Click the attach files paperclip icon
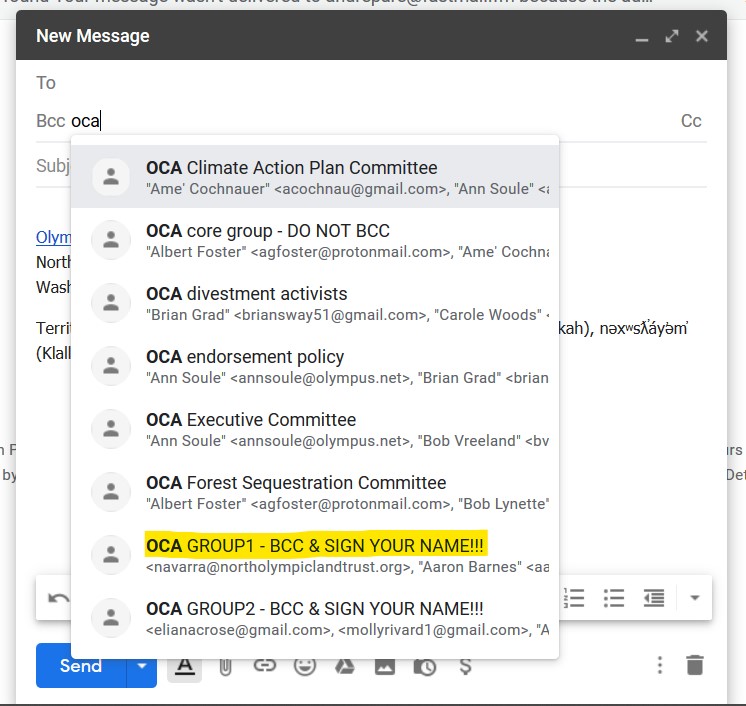Screen dimensions: 746x706 225,666
